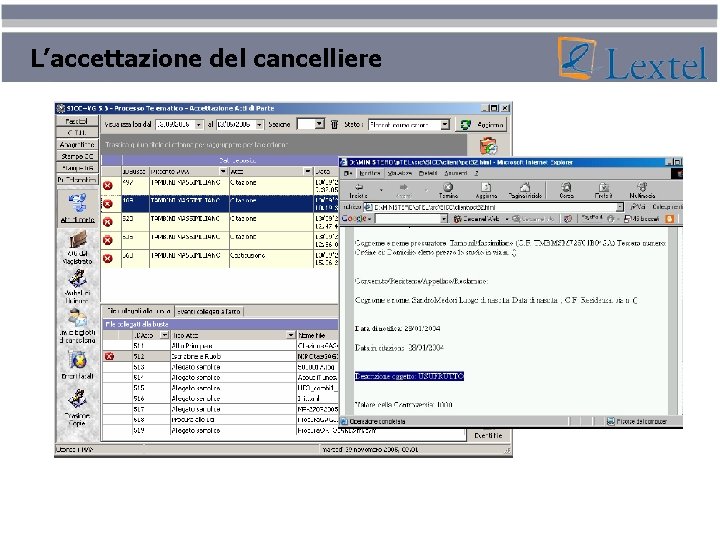Open the Stato dropdown

click(x=445, y=124)
